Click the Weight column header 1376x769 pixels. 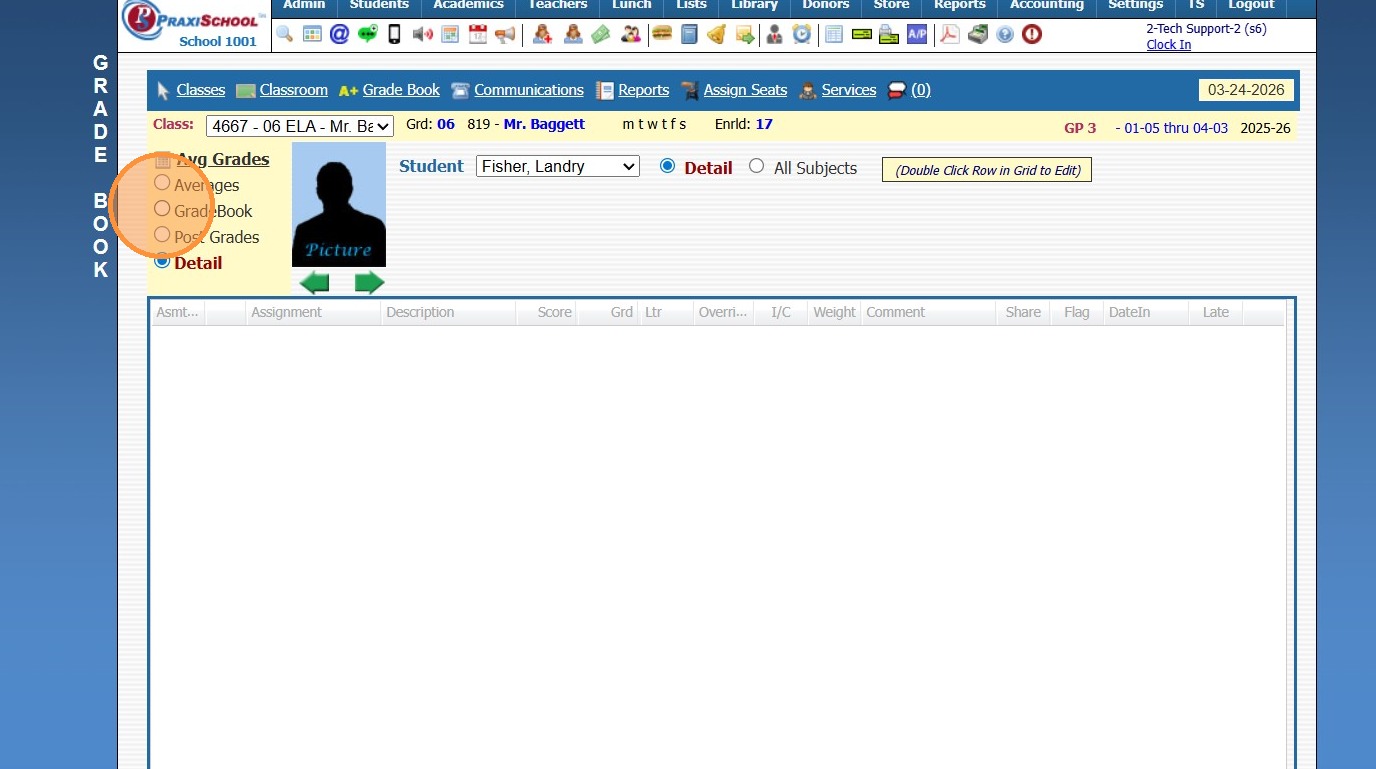(834, 312)
